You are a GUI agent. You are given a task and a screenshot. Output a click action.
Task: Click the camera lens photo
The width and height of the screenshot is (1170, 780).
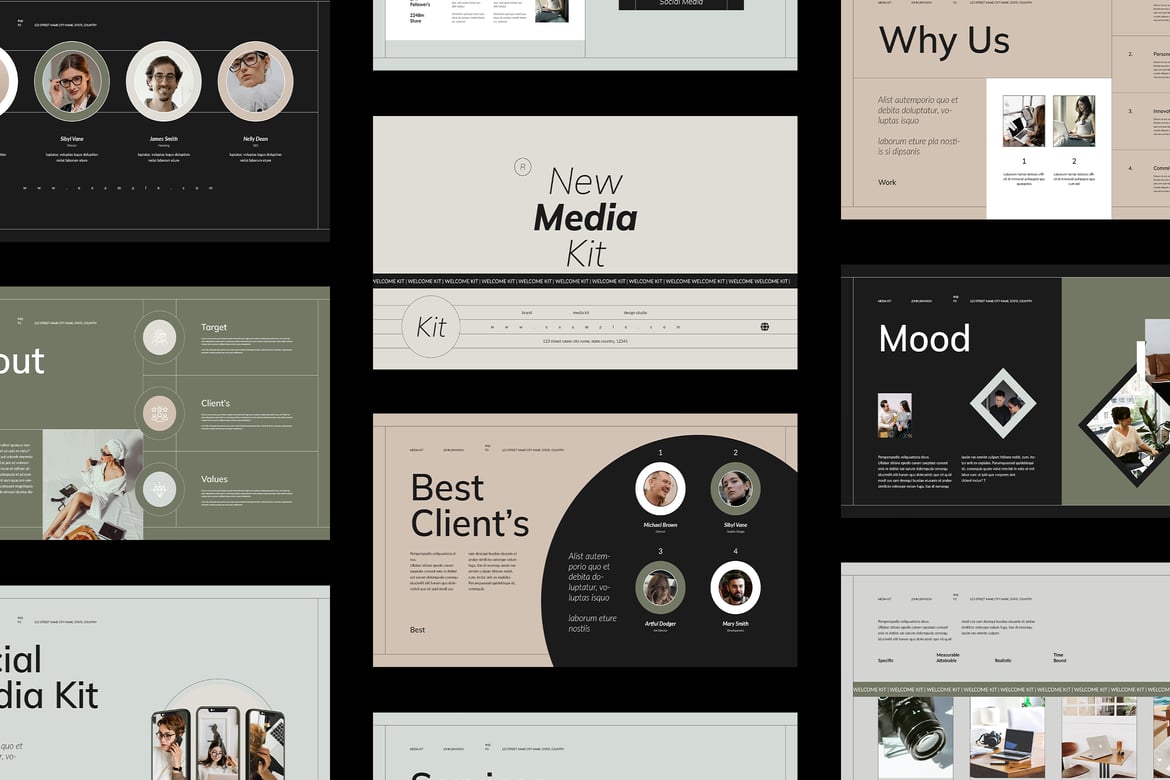click(916, 737)
